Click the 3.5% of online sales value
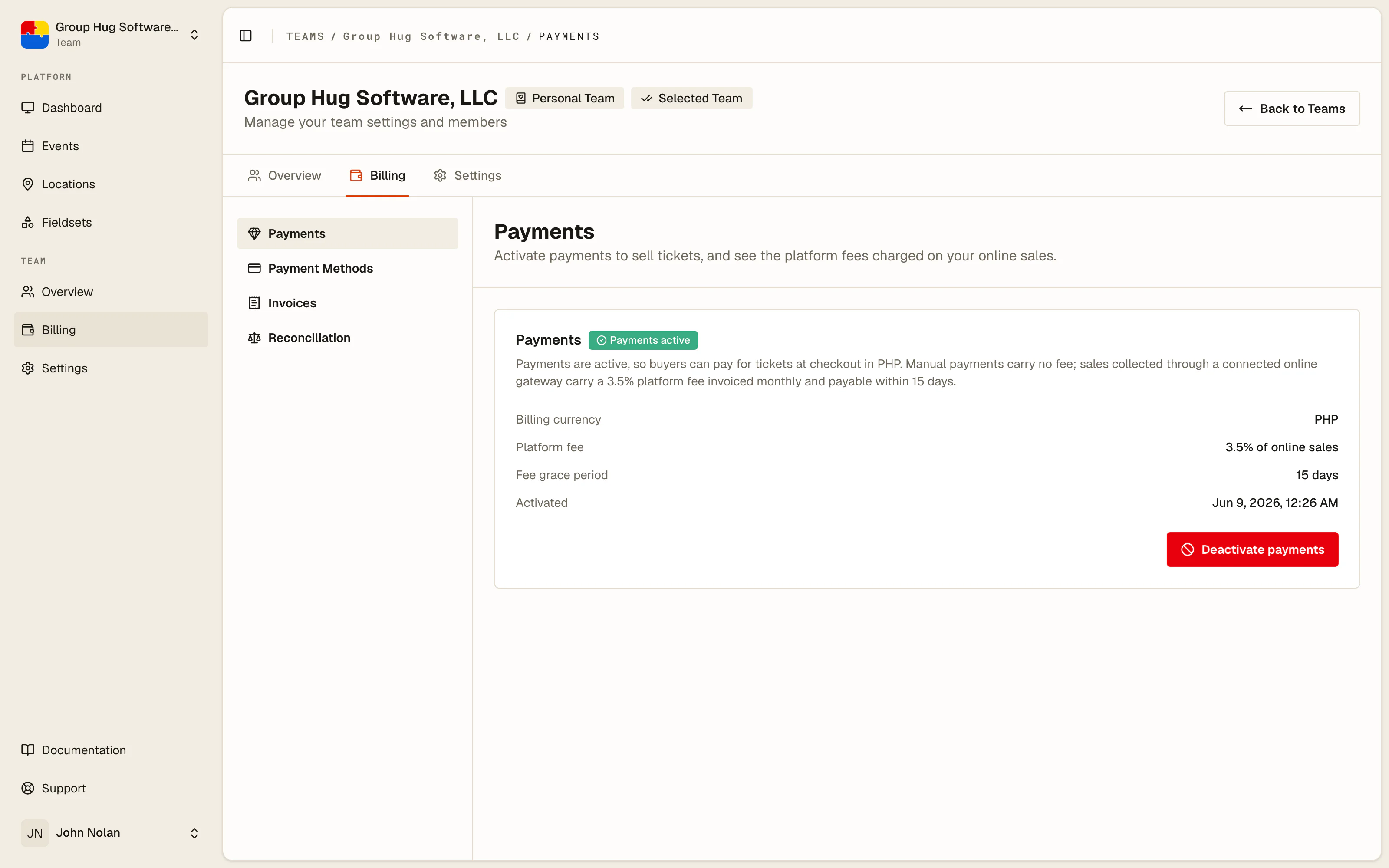 click(x=1282, y=447)
